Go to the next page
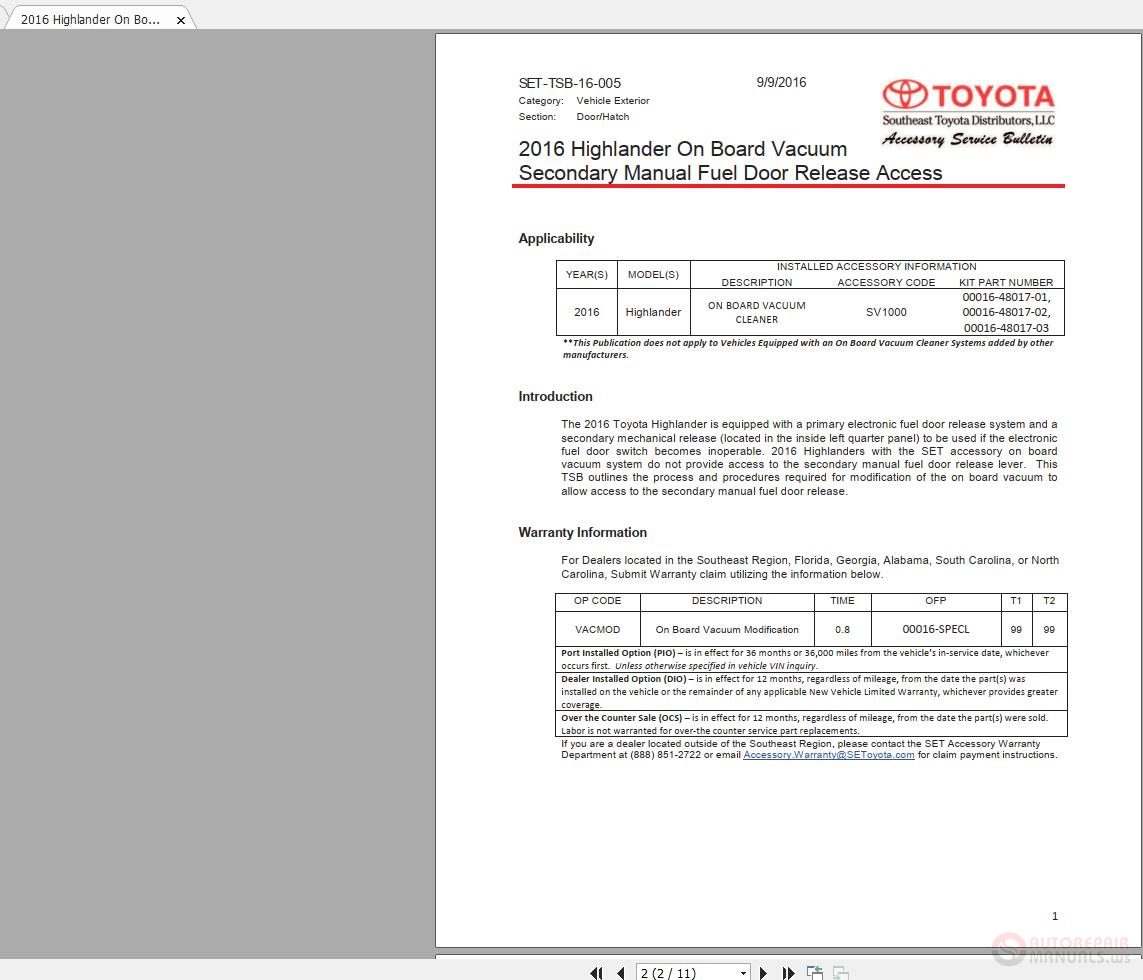The image size is (1143, 980). [763, 973]
